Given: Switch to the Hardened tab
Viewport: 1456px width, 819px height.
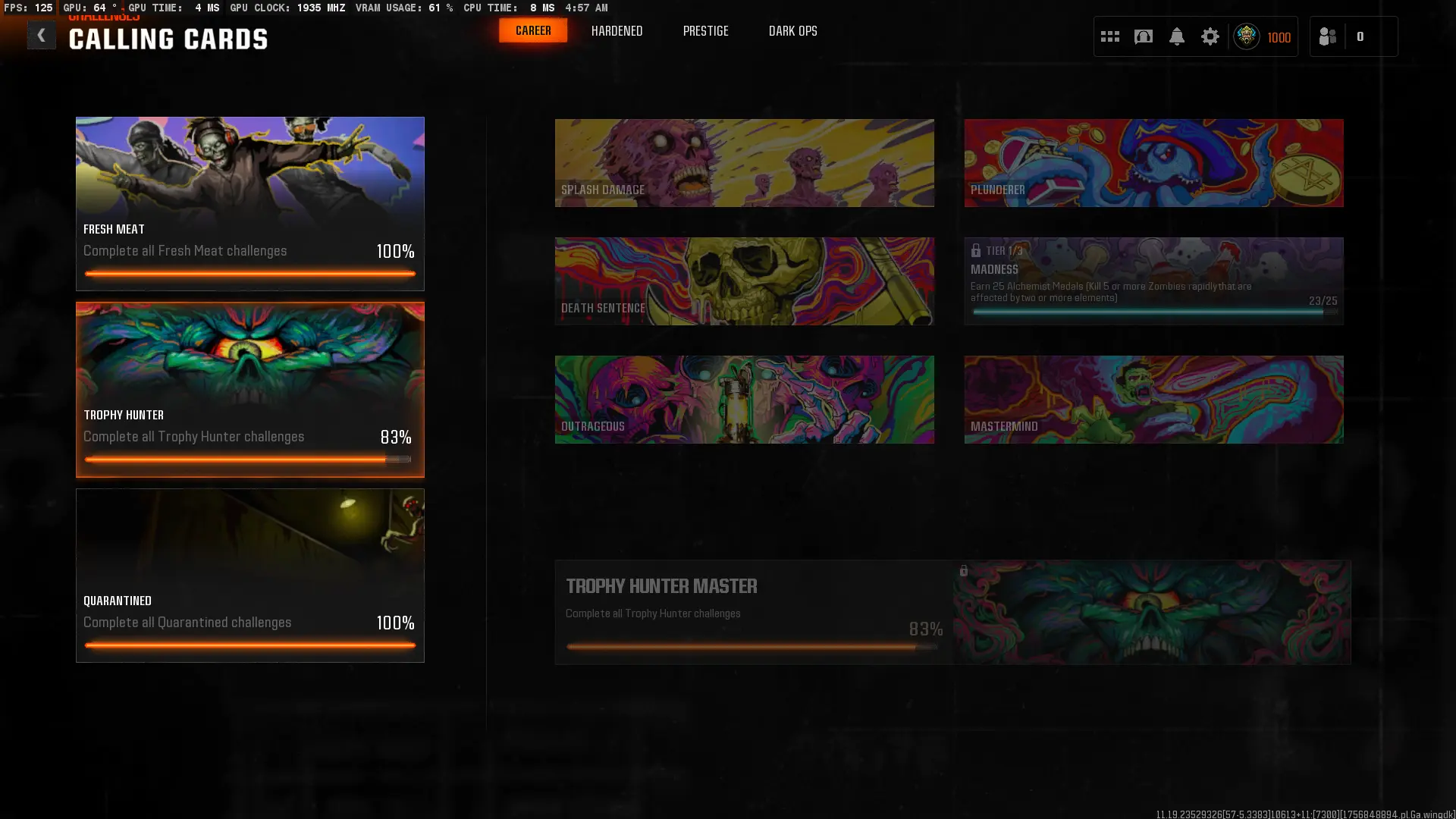Looking at the screenshot, I should (617, 31).
